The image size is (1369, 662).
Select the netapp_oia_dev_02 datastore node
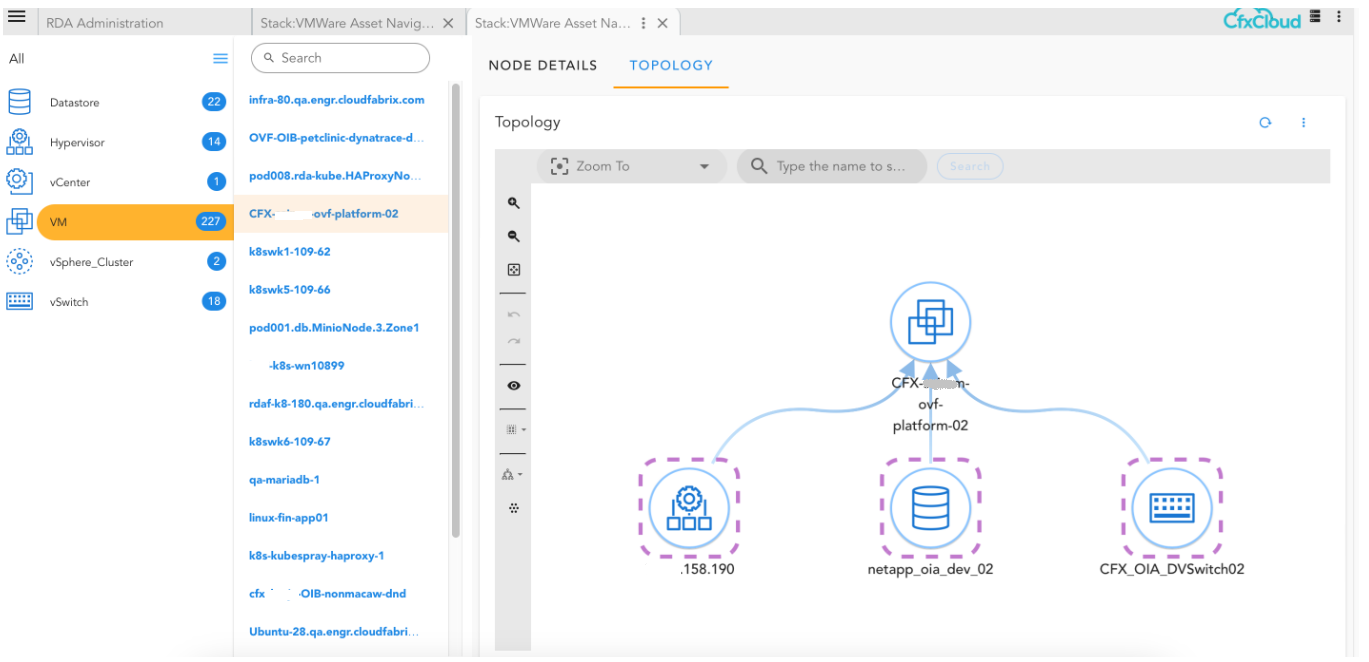(x=930, y=509)
